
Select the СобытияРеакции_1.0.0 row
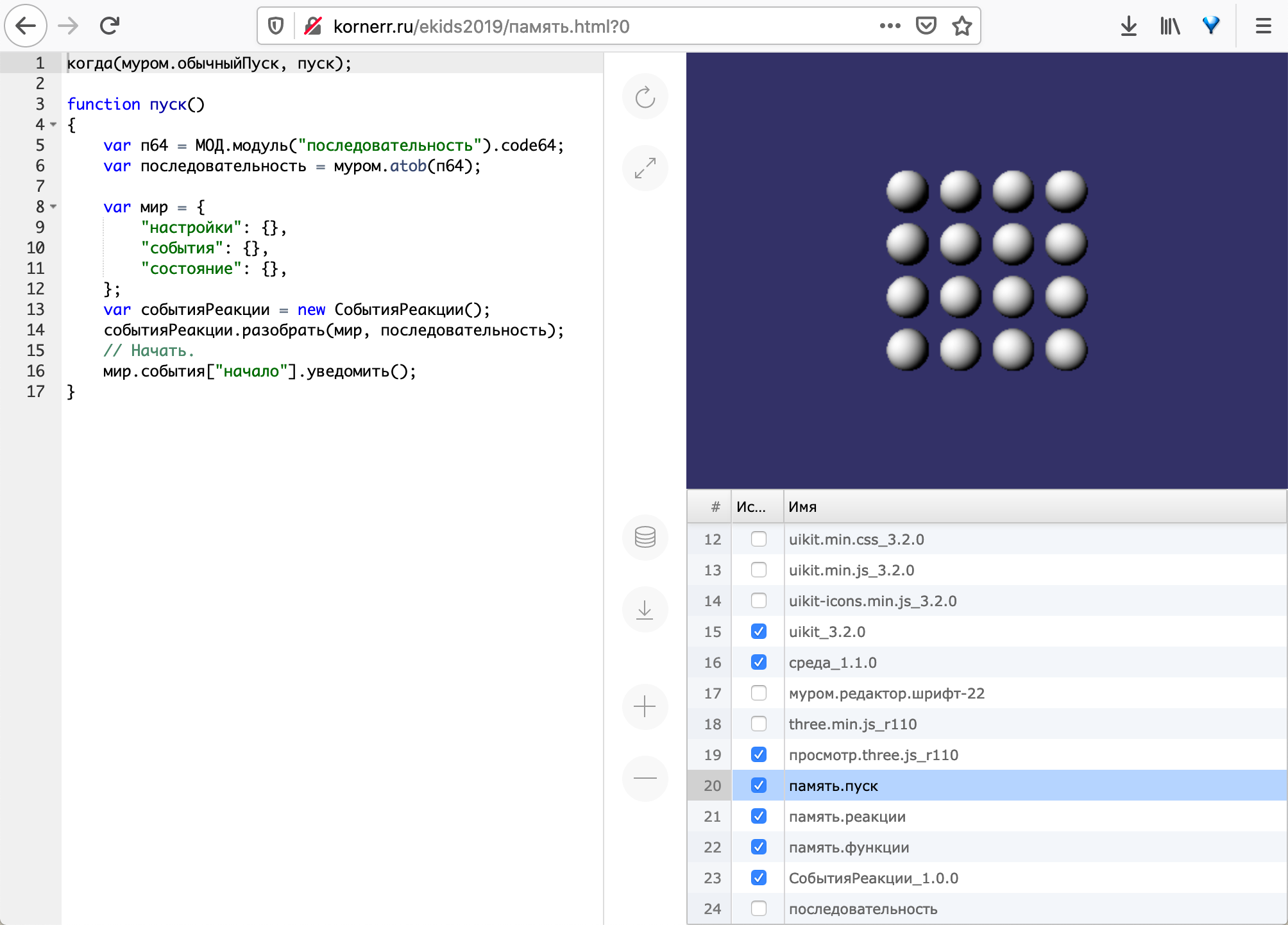873,878
